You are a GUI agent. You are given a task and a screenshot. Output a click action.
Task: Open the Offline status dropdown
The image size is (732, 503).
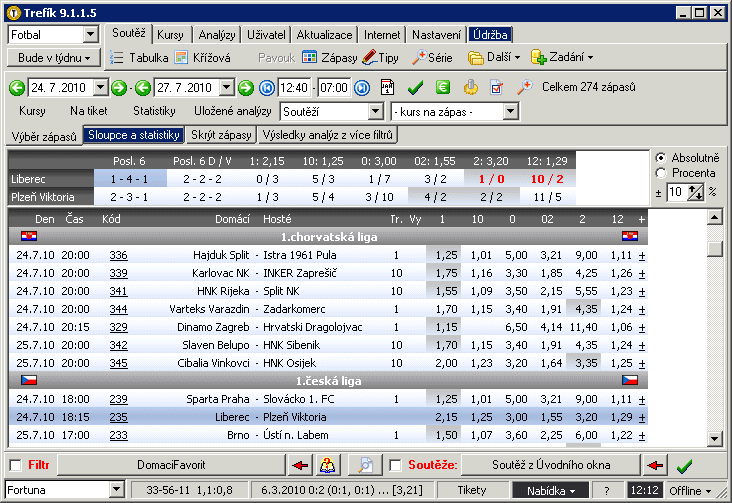point(690,490)
